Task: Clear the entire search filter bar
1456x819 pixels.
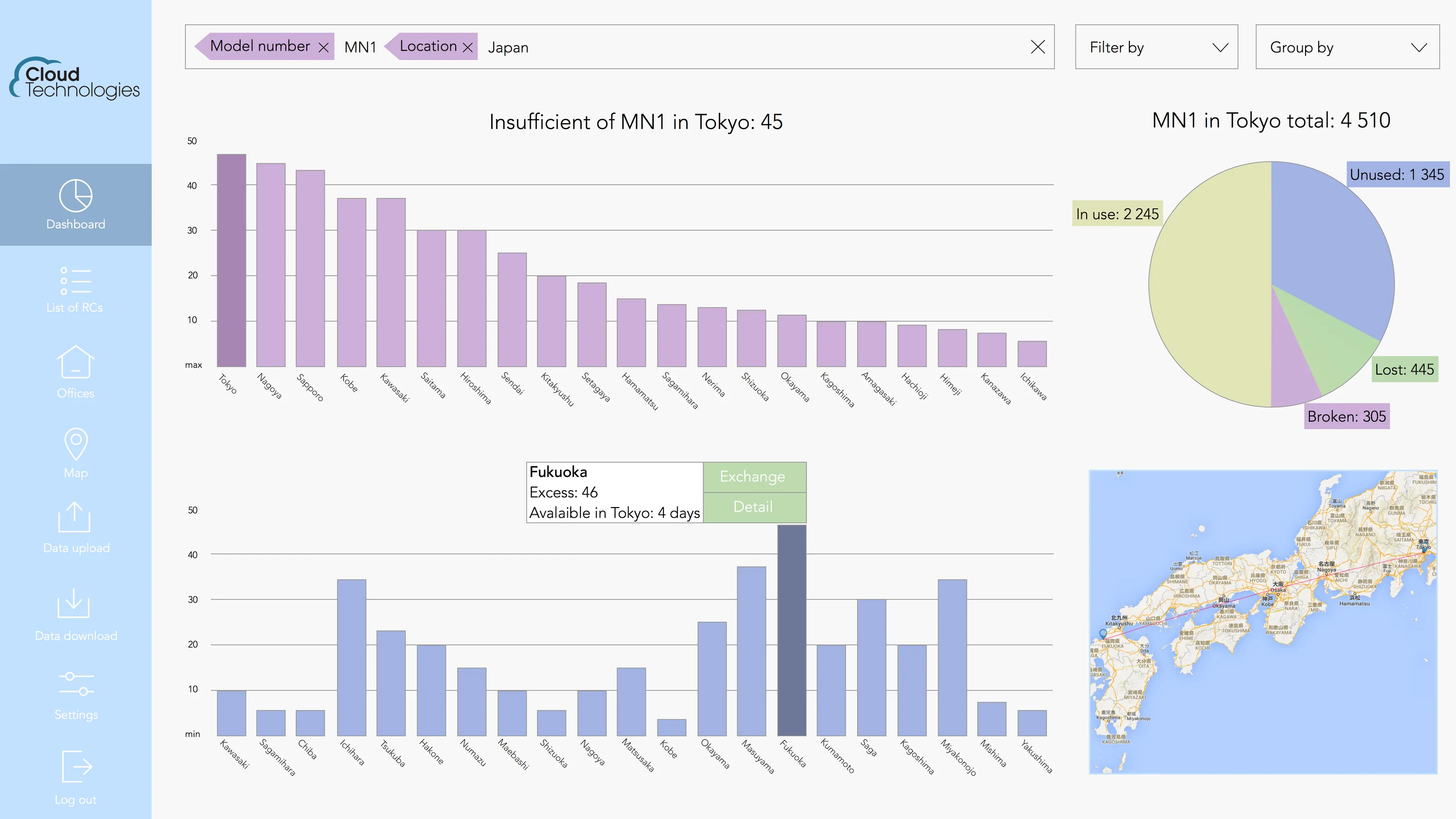Action: (x=1038, y=47)
